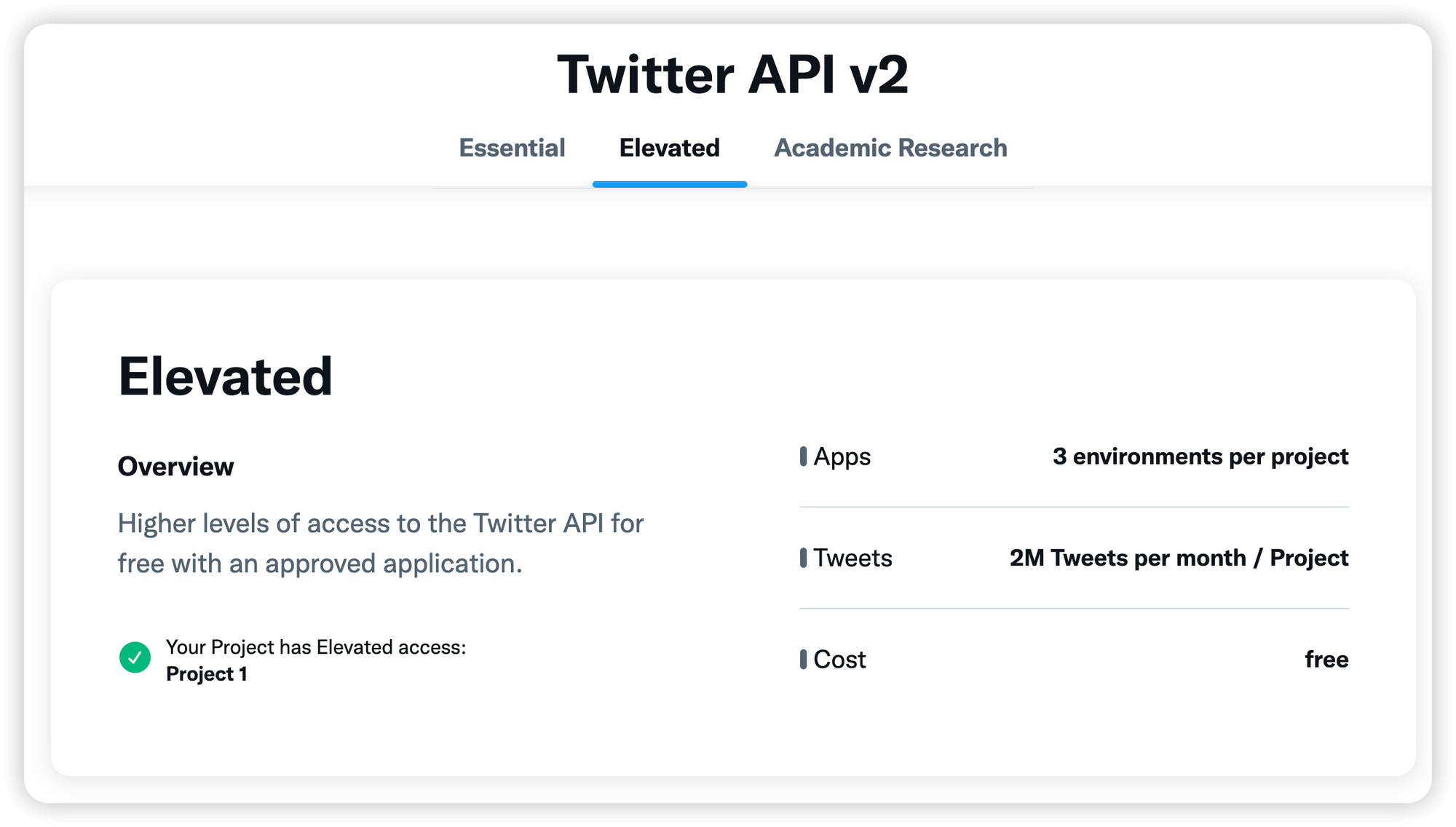The height and width of the screenshot is (827, 1456).
Task: Click the Tweets label
Action: point(853,558)
